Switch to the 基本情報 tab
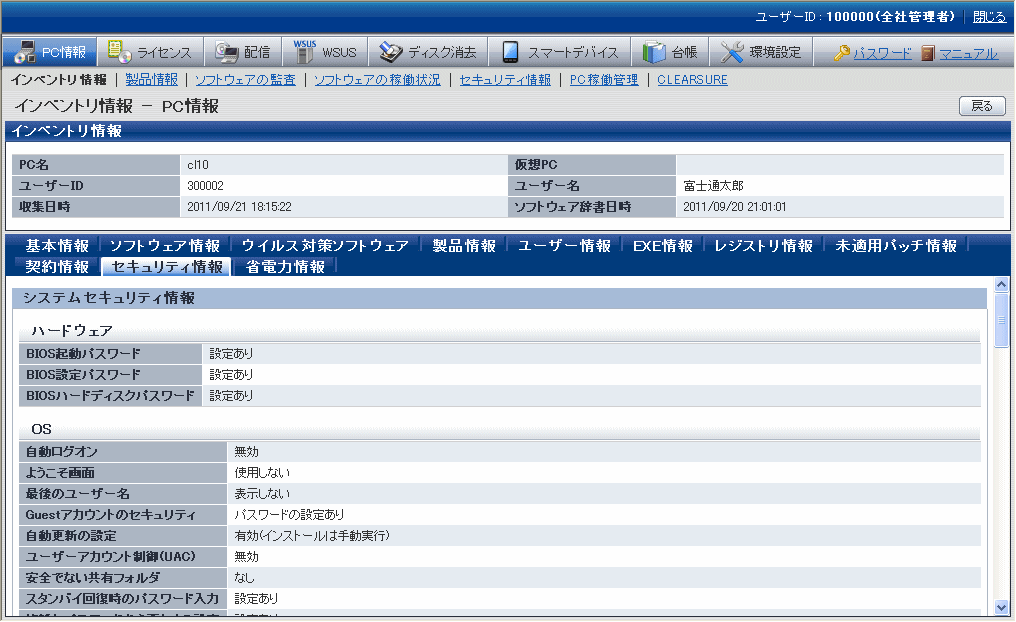Image resolution: width=1016 pixels, height=622 pixels. (x=57, y=246)
